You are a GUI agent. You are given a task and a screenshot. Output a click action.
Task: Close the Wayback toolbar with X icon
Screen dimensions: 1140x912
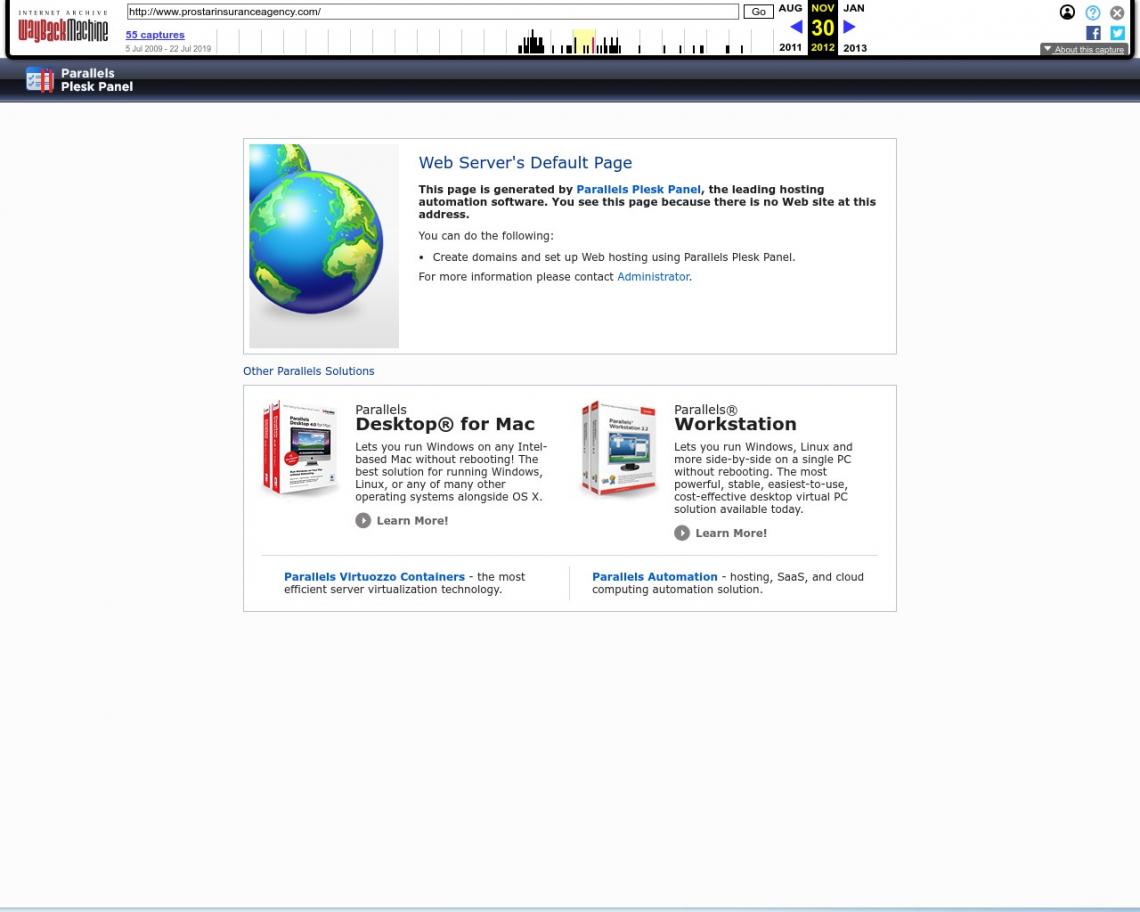click(x=1117, y=12)
